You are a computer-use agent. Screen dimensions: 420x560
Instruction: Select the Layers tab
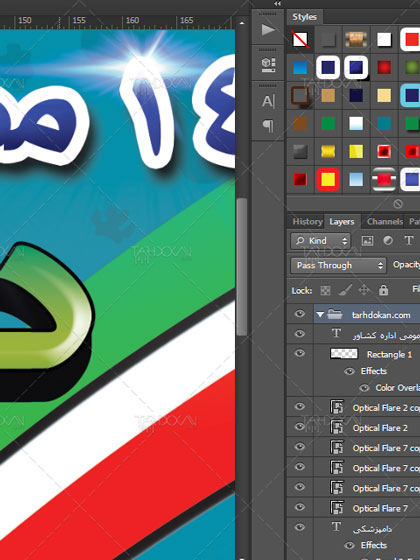point(342,222)
